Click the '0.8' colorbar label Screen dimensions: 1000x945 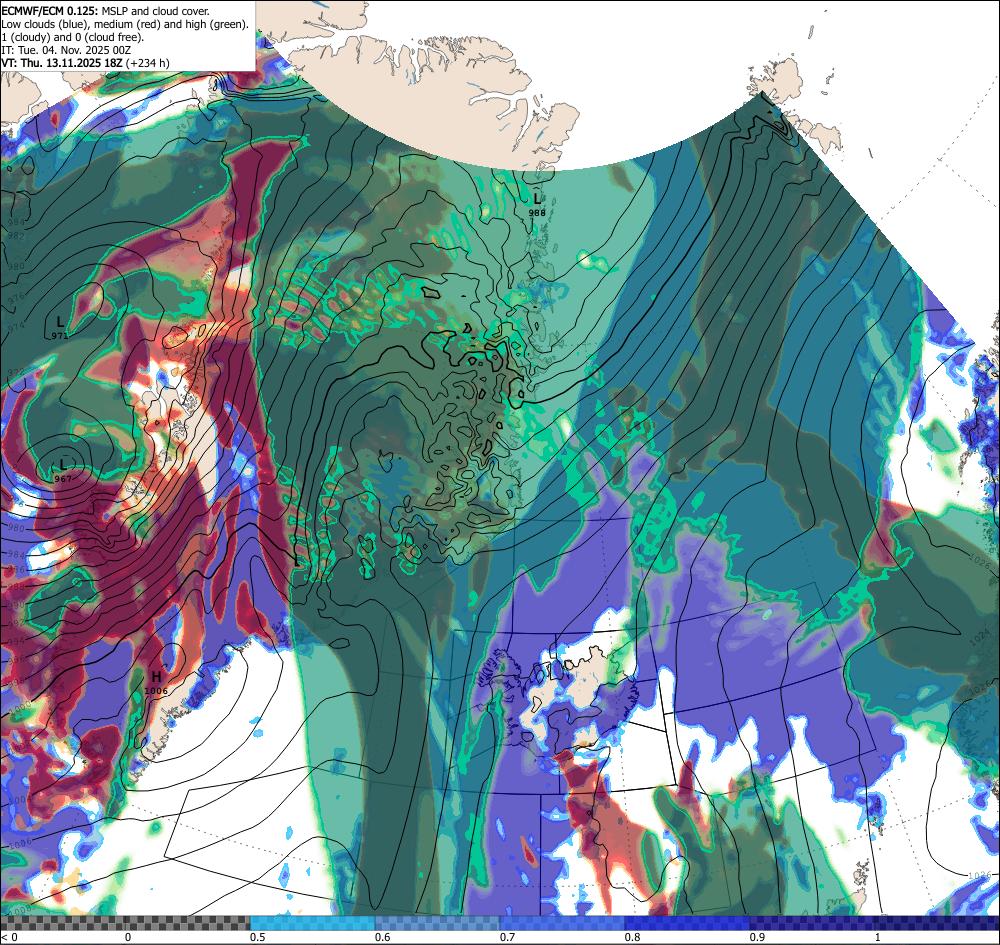[633, 937]
